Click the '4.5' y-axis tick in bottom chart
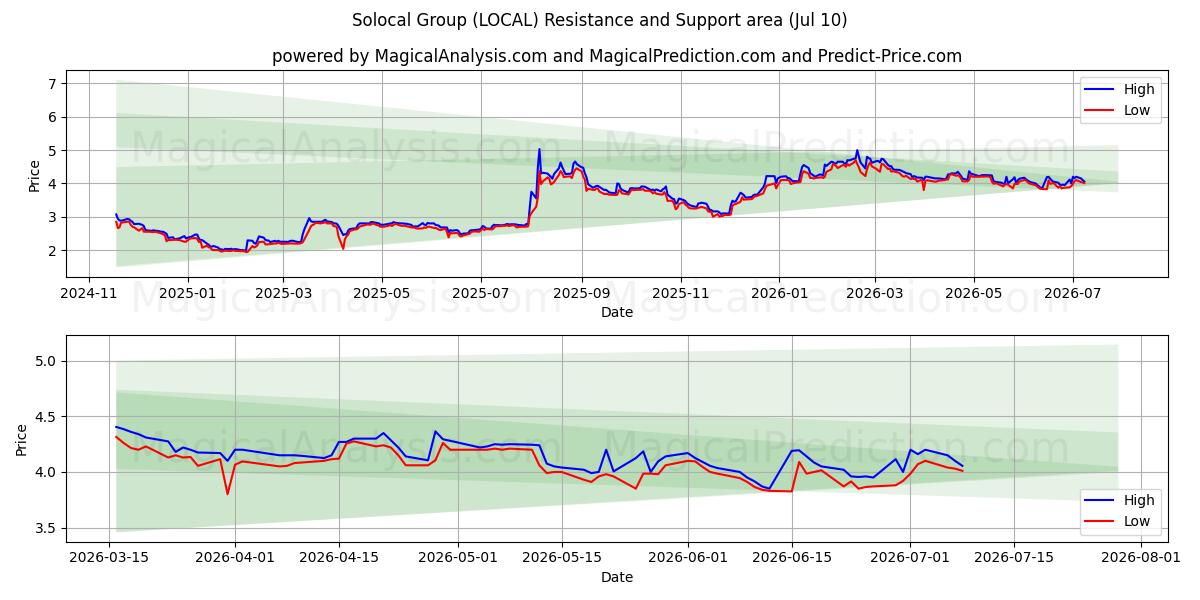 48,417
